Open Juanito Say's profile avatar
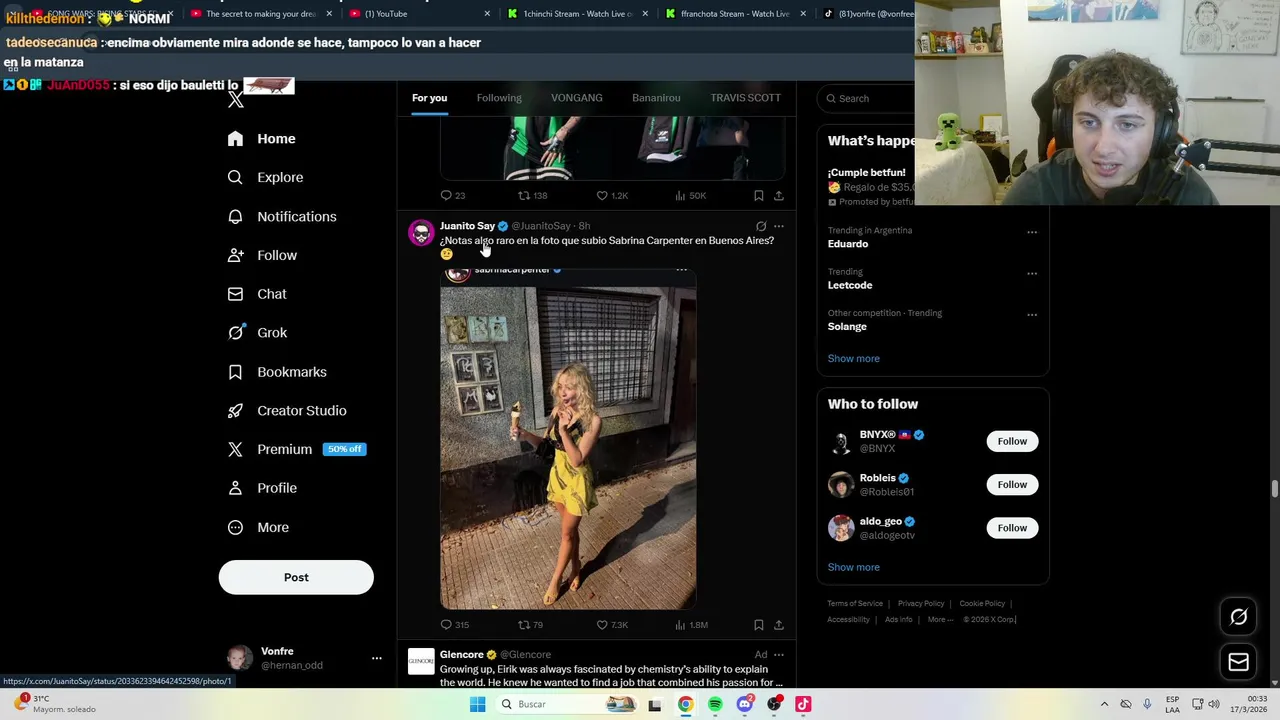 421,232
